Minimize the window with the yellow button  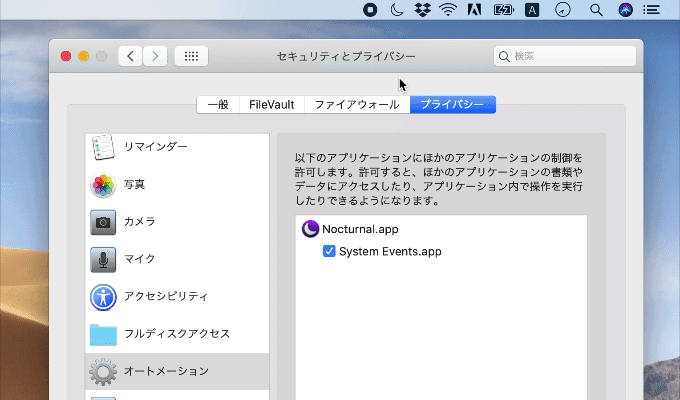[x=84, y=56]
